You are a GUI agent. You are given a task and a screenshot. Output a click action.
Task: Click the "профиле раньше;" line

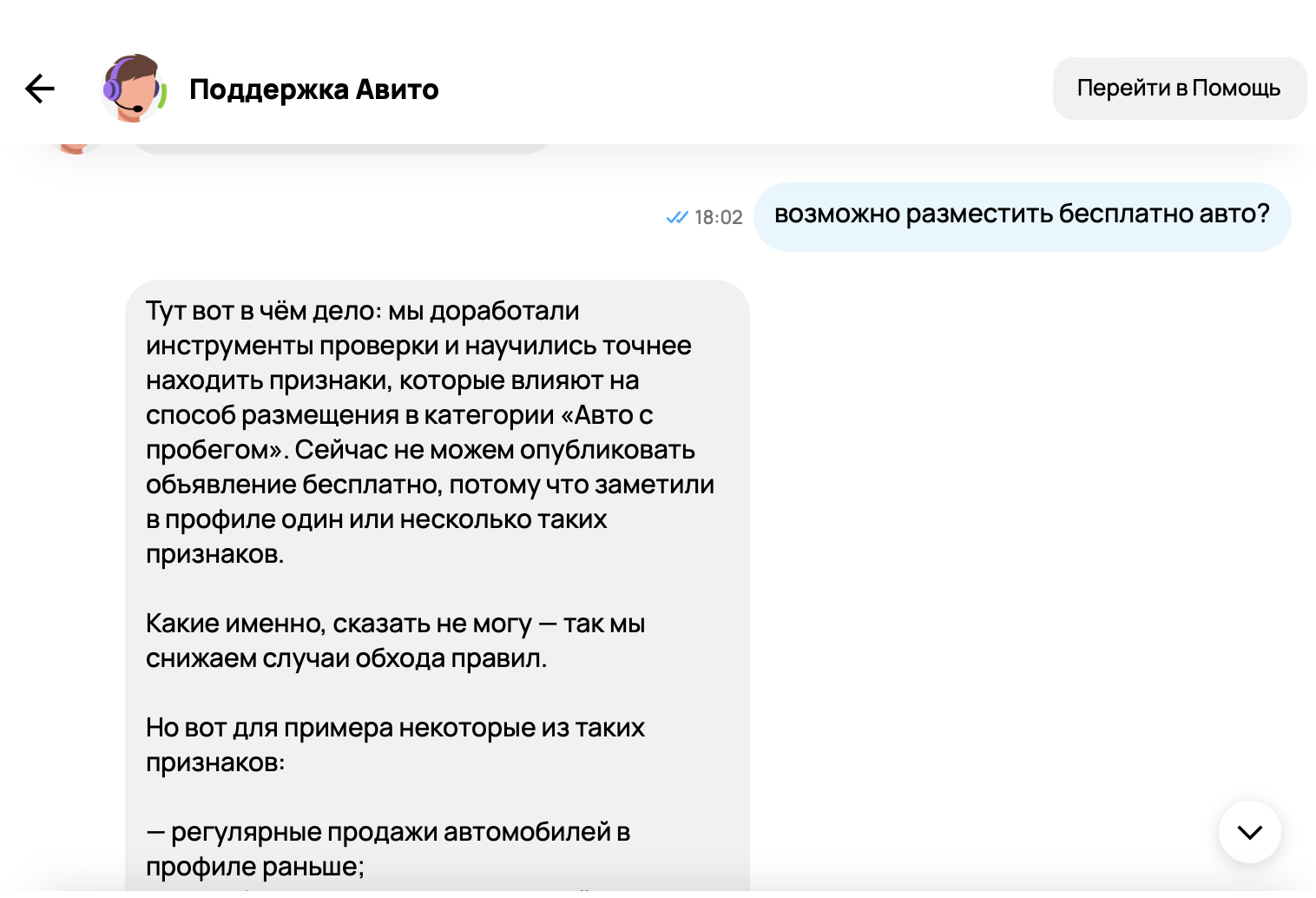(255, 867)
